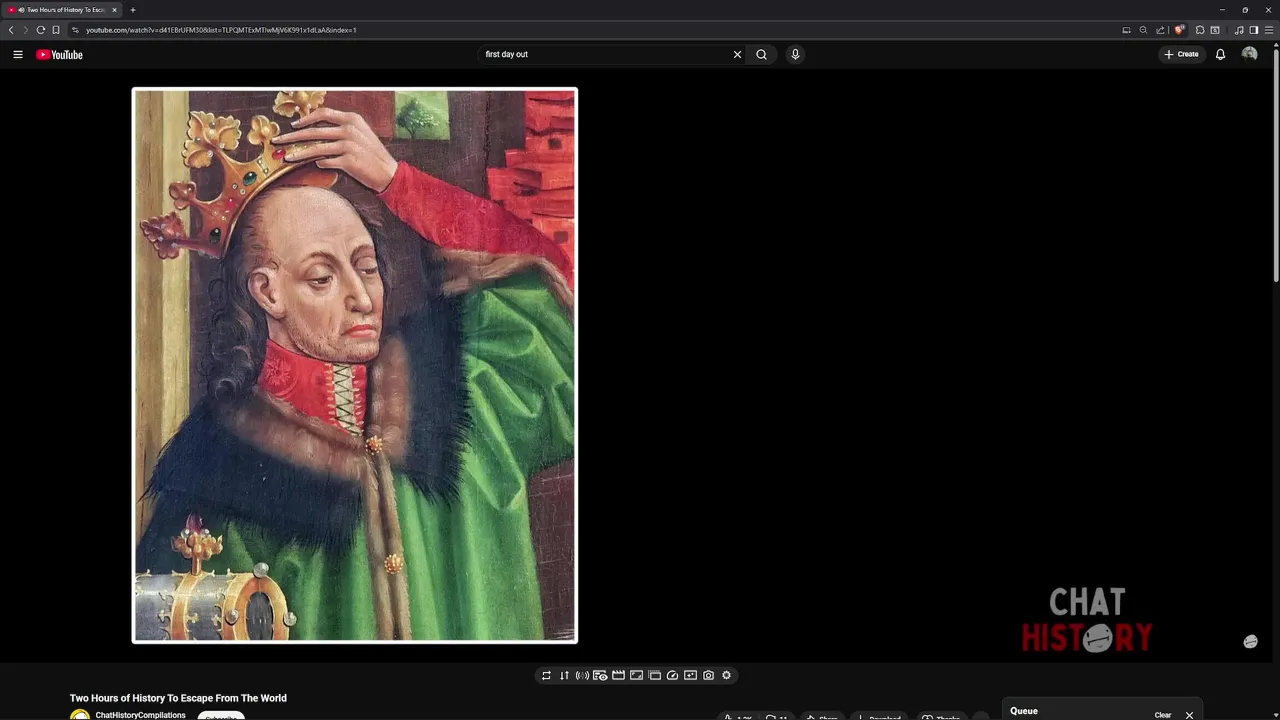Click the floating round icon at right edge

point(1250,642)
